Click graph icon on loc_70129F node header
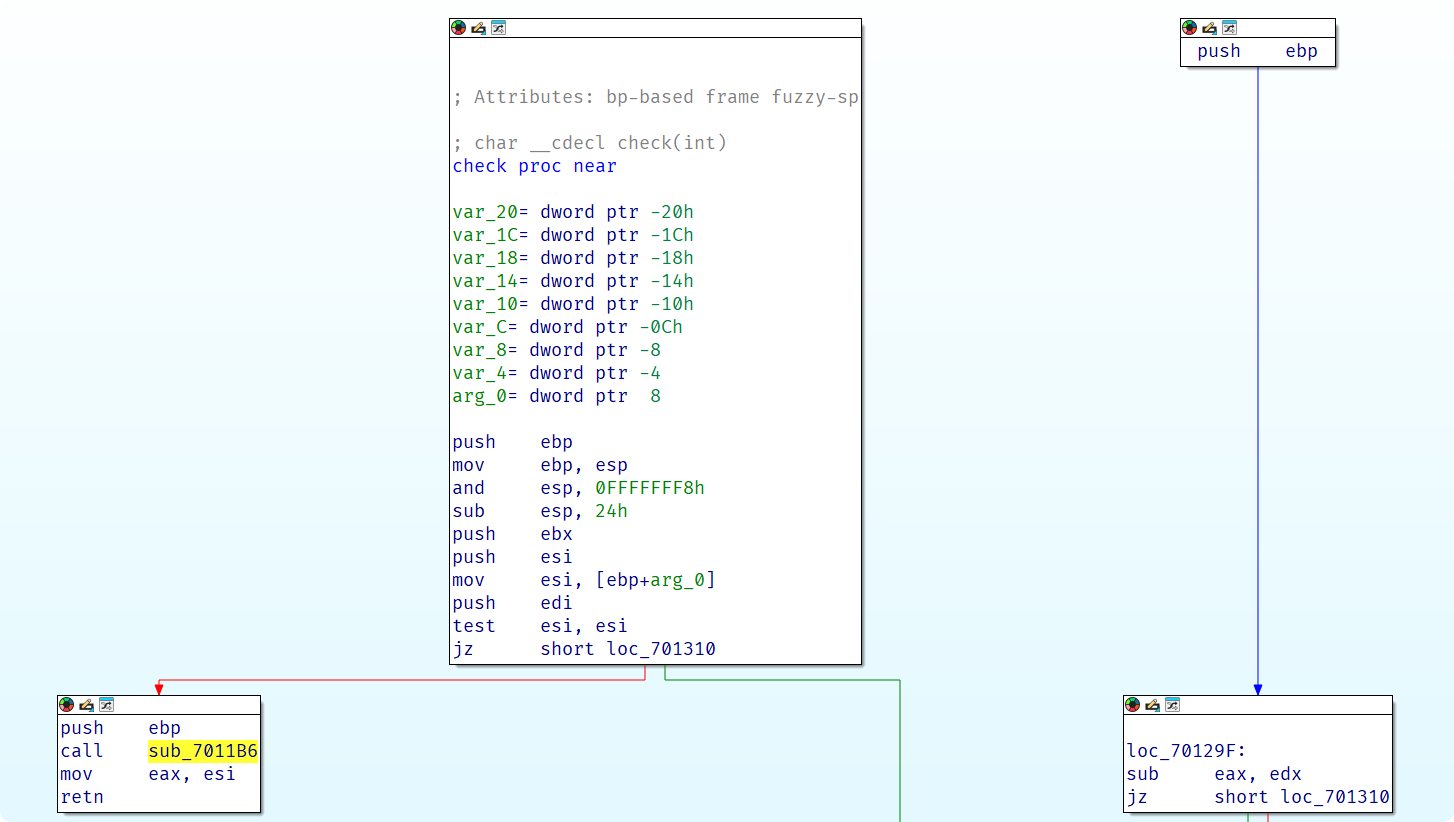Image resolution: width=1454 pixels, height=822 pixels. pyautogui.click(x=1172, y=705)
